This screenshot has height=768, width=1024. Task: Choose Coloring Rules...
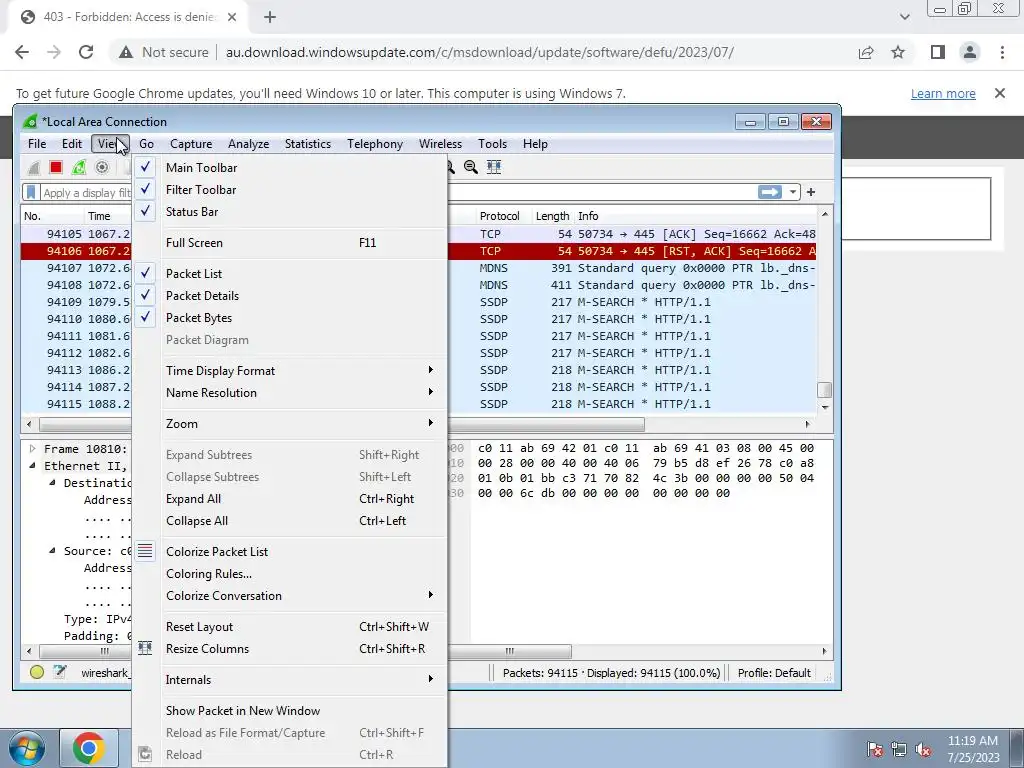pyautogui.click(x=290, y=574)
